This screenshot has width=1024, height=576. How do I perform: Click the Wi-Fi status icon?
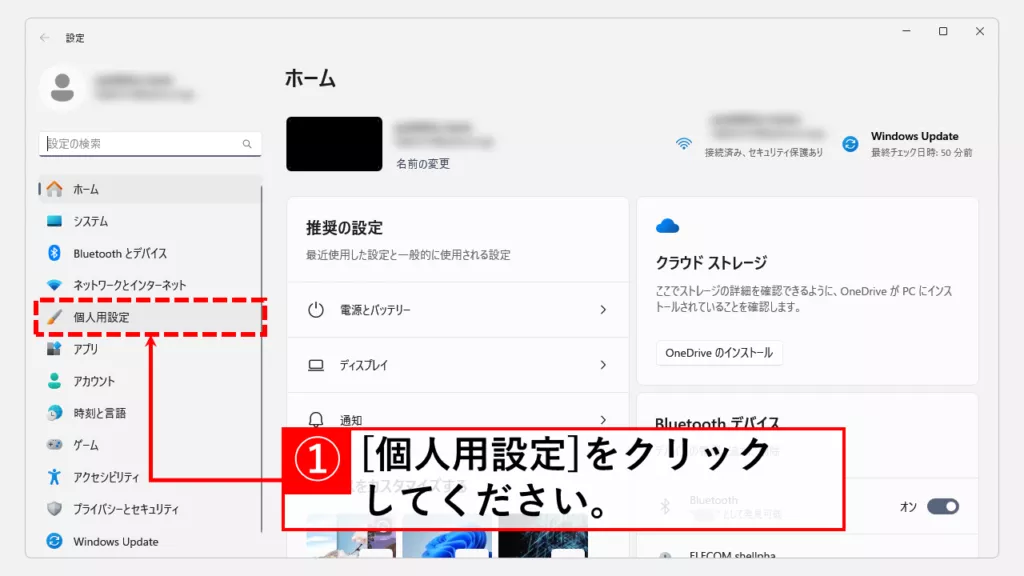tap(684, 144)
